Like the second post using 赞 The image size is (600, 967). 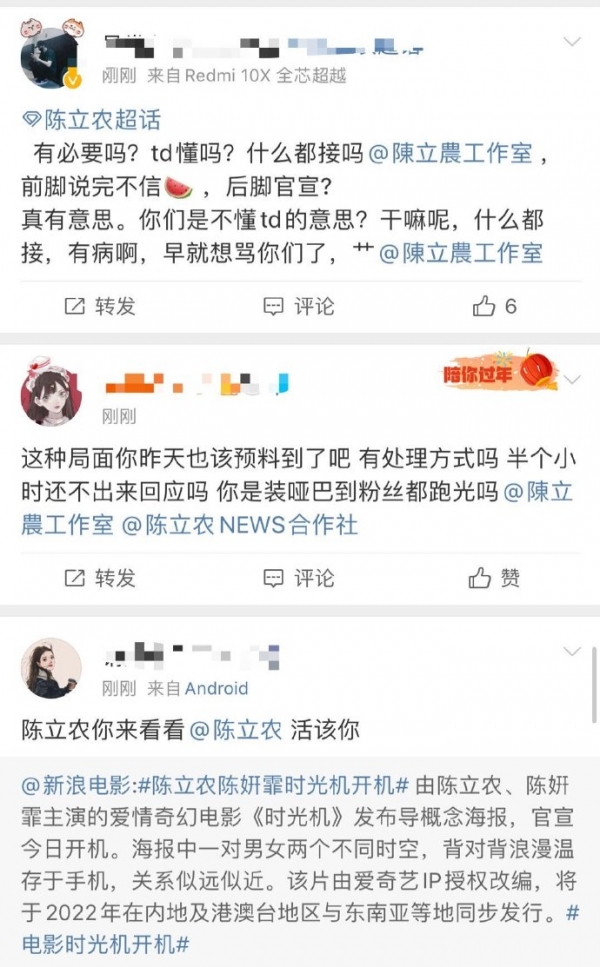coord(494,578)
